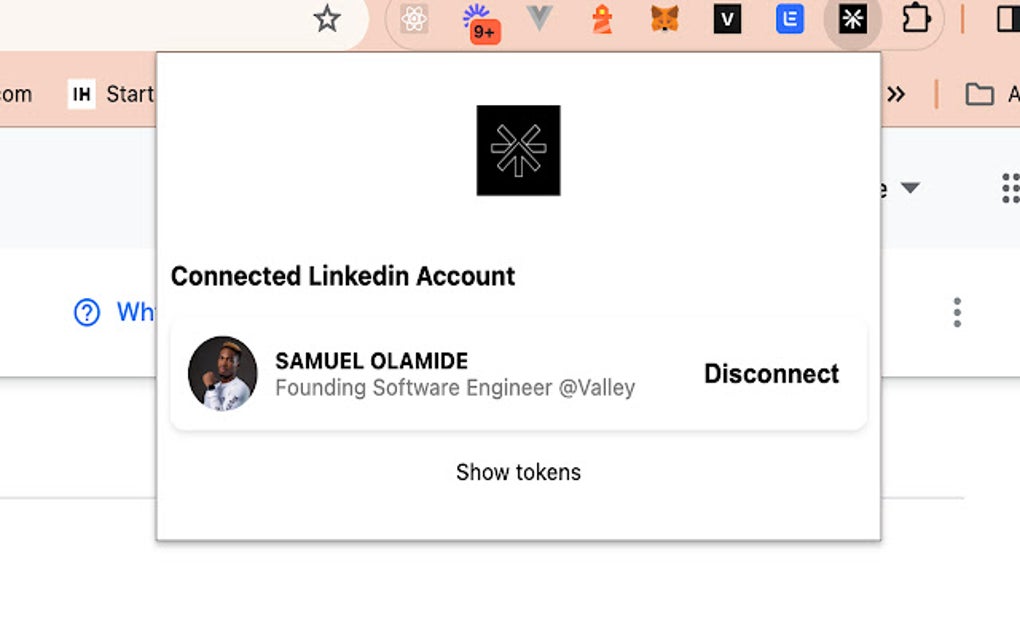
Task: Open the blue E extension icon
Action: [790, 19]
